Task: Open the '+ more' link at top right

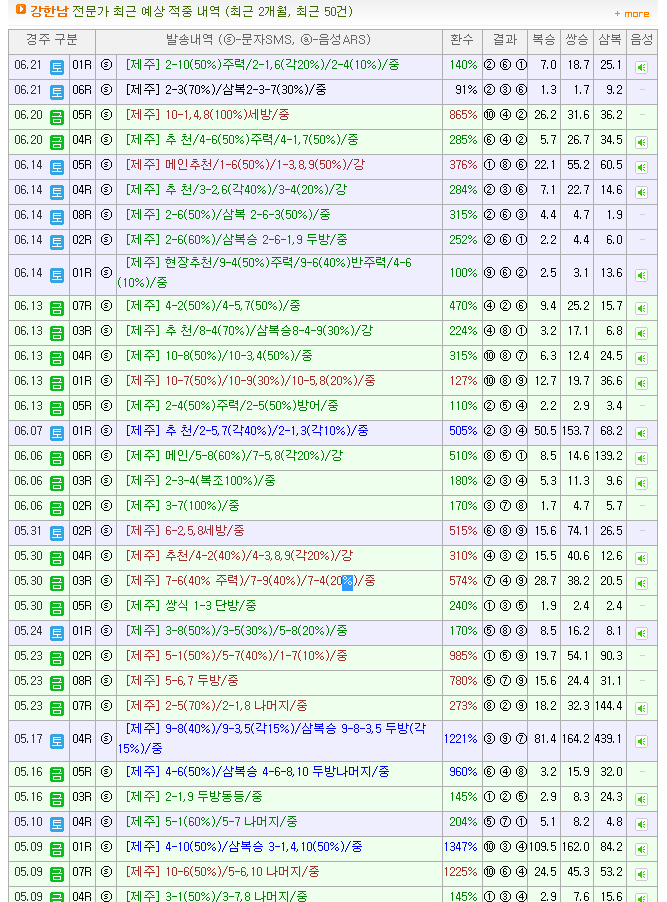Action: (631, 14)
